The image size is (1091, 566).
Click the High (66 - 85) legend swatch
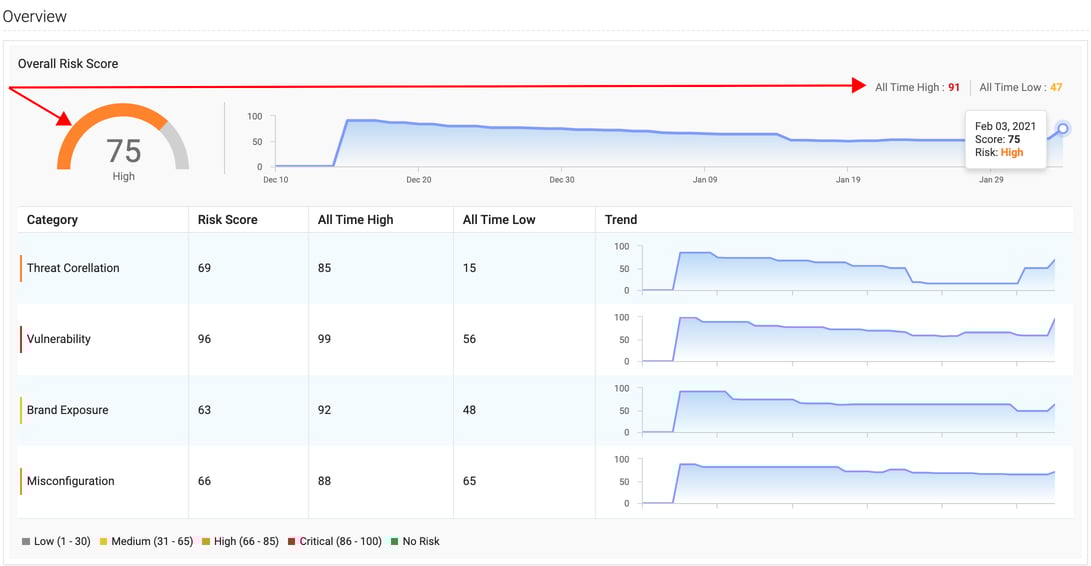(x=206, y=542)
